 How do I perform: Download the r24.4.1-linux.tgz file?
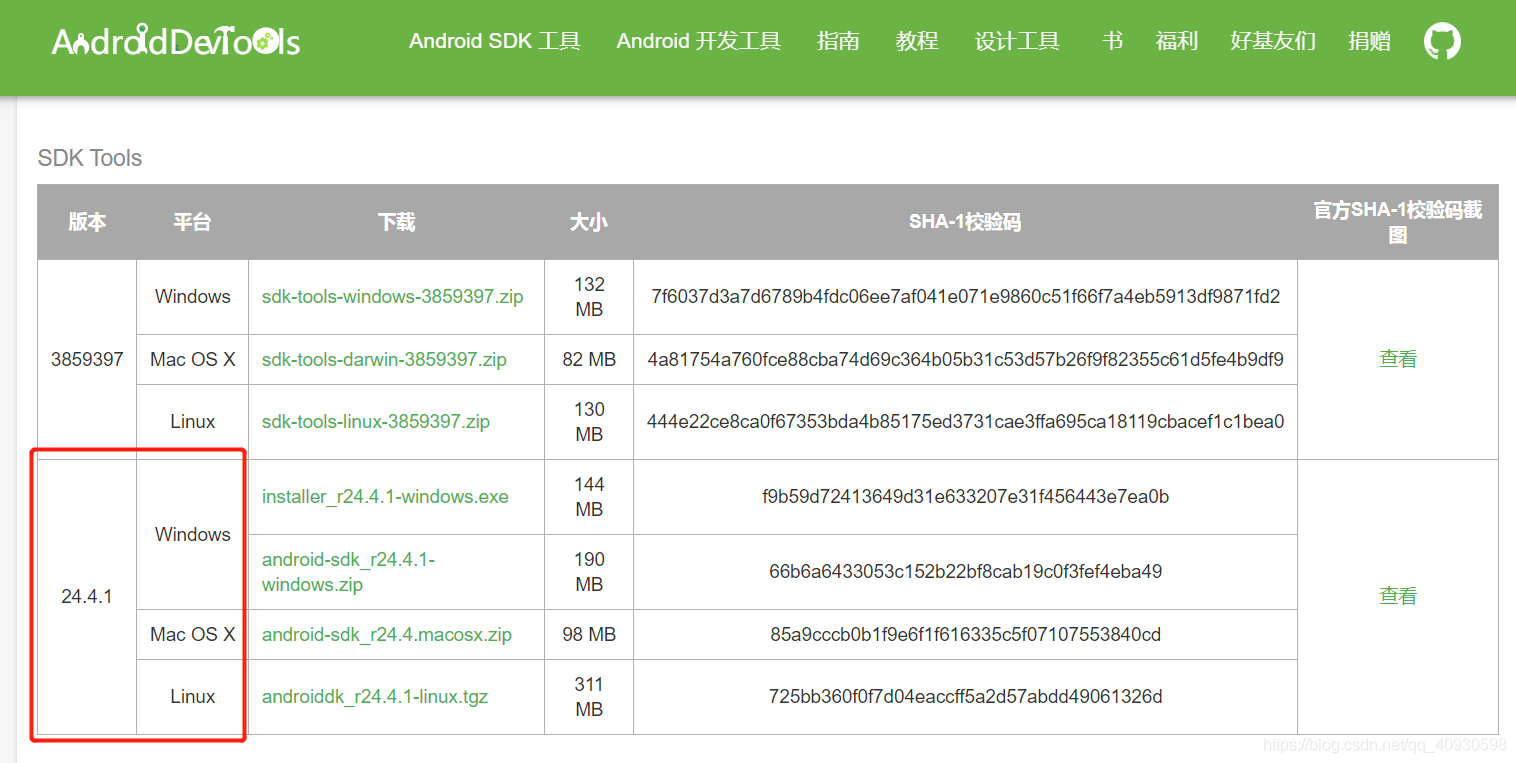pos(375,697)
